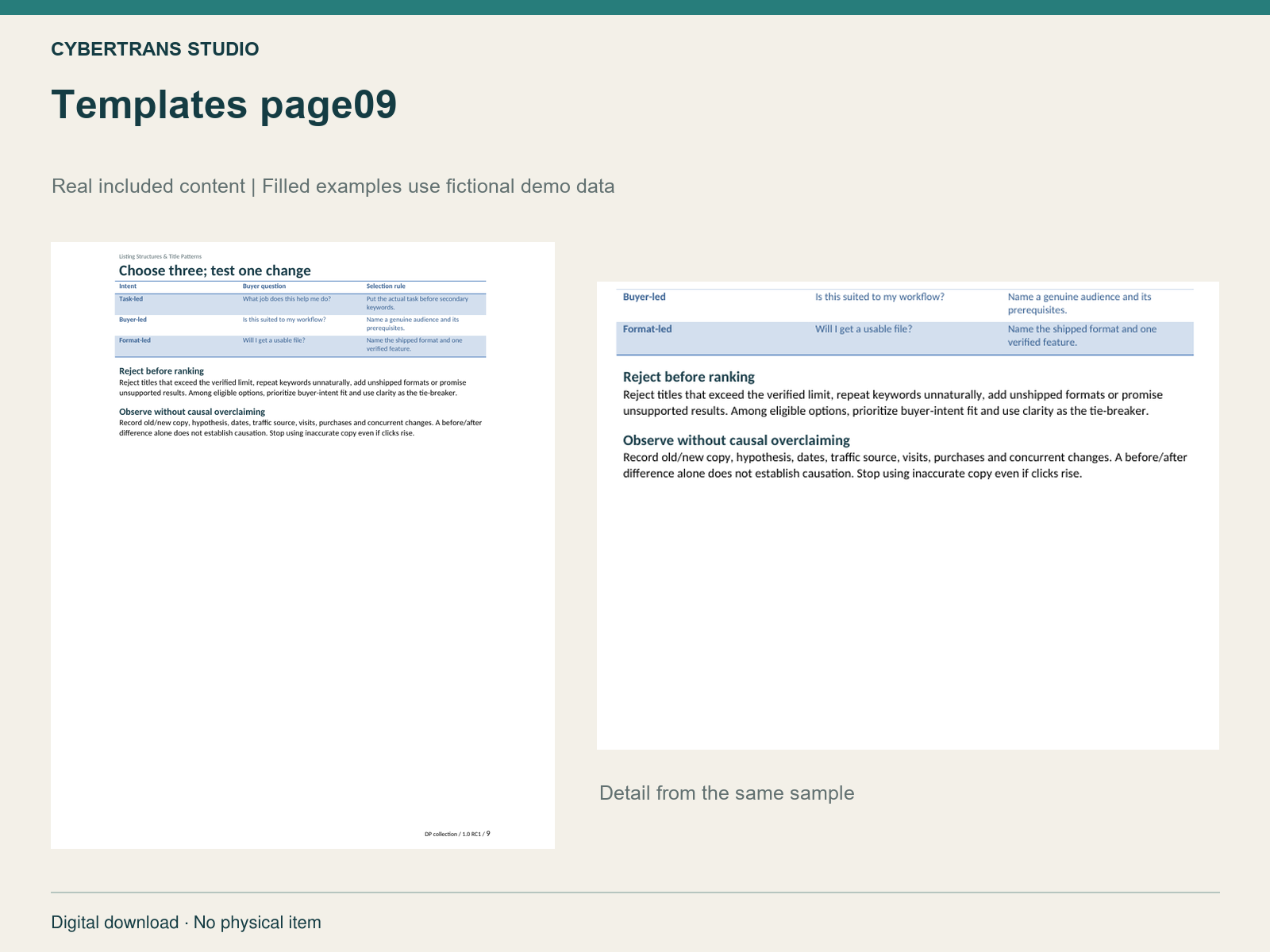
Task: Click 'Name a genuine audience' cell in detail image
Action: pos(1079,303)
